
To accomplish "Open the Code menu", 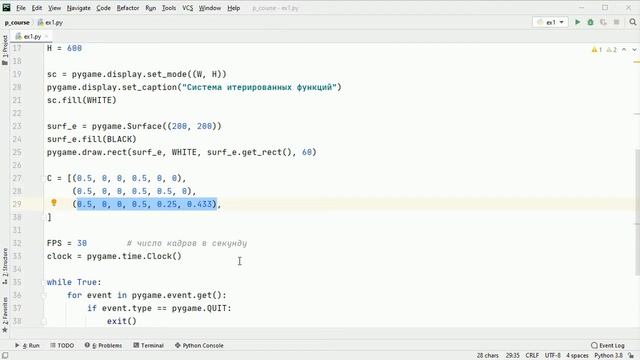I will [x=103, y=8].
